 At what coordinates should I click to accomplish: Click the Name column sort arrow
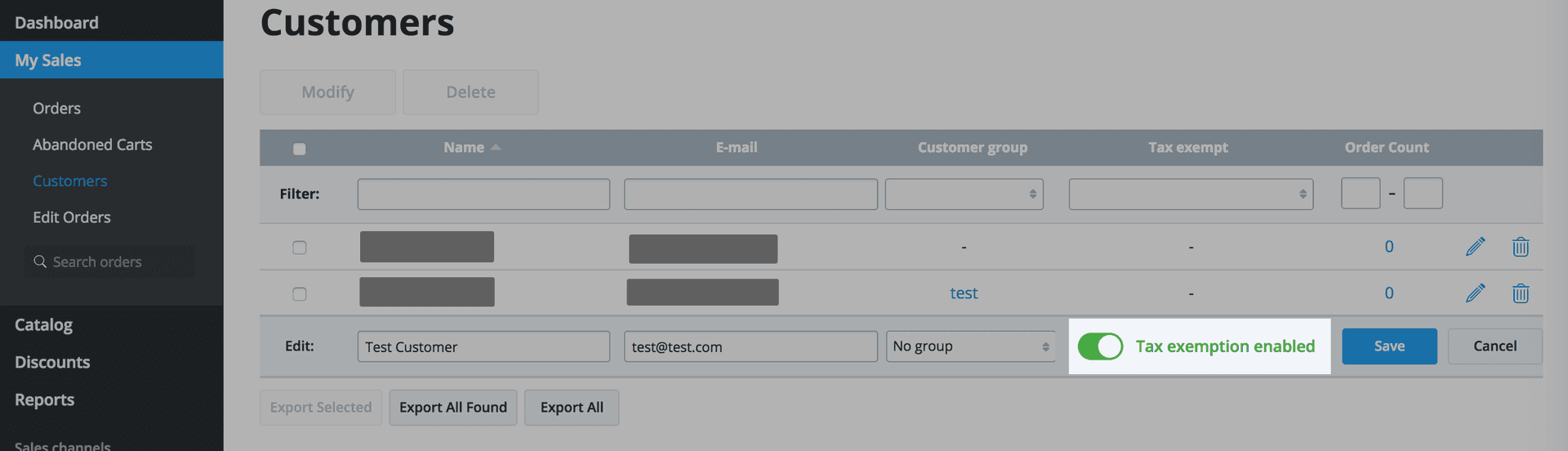(496, 148)
